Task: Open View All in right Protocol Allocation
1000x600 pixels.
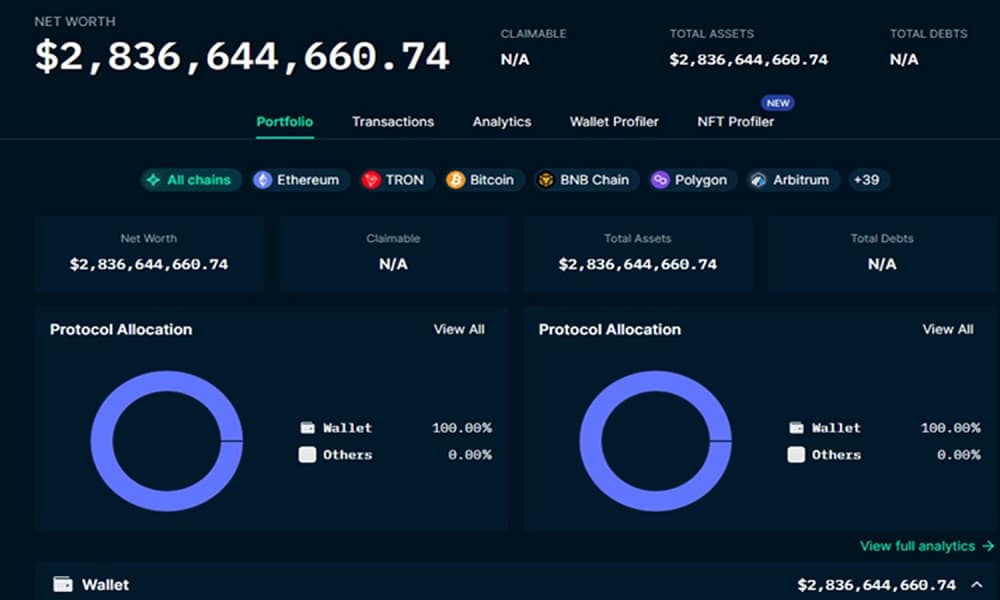Action: tap(947, 329)
